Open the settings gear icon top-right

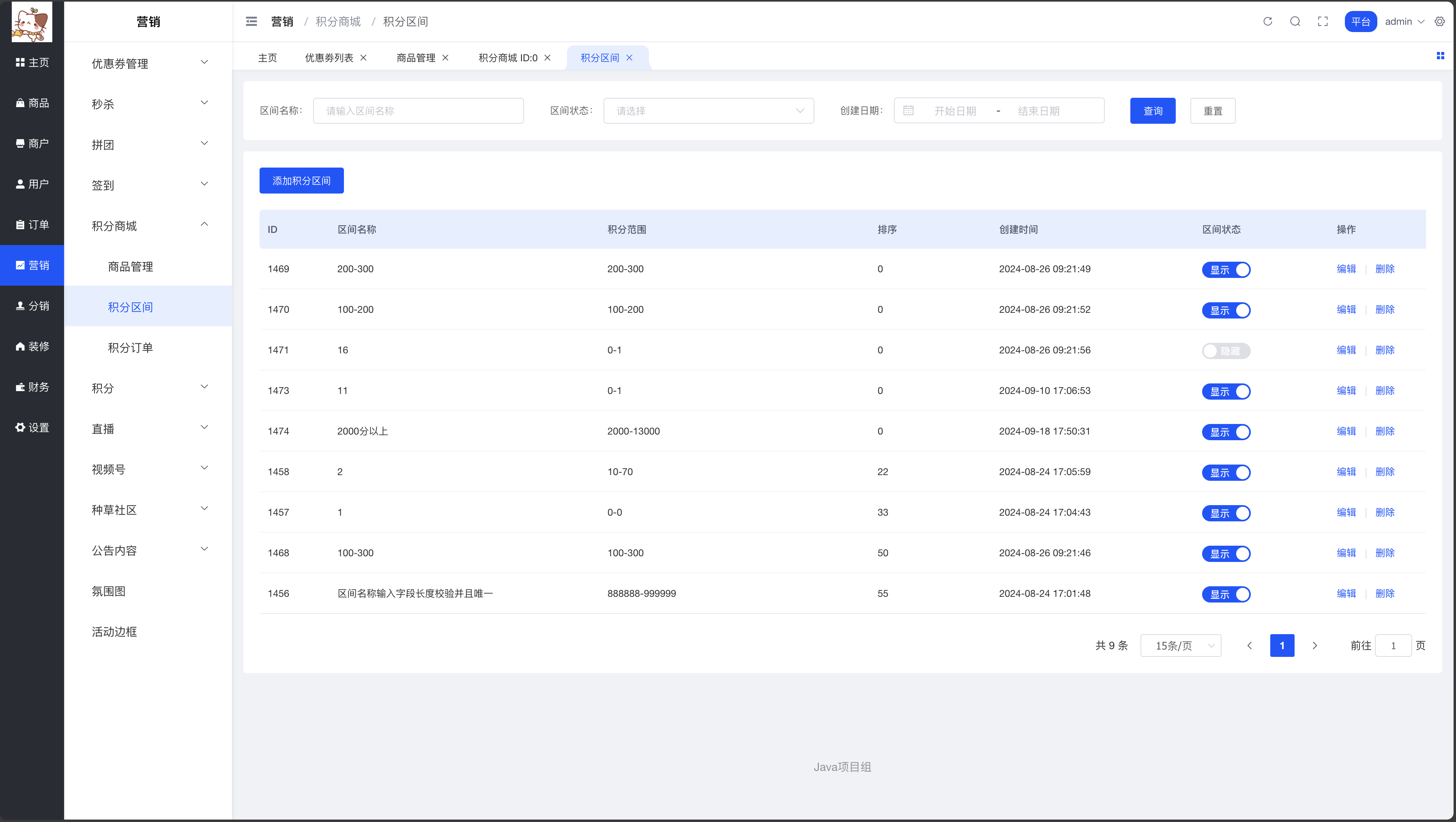[1440, 22]
